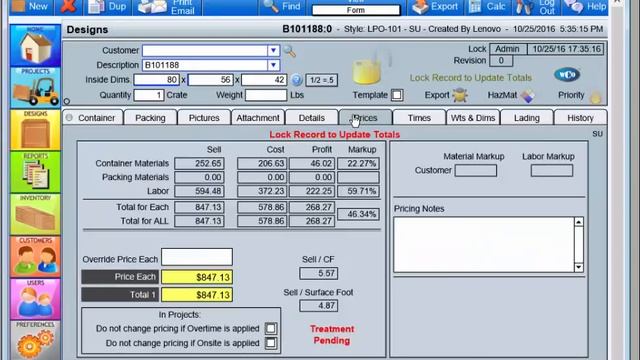Open the Designs crate icon
The image size is (640, 360).
coord(35,130)
